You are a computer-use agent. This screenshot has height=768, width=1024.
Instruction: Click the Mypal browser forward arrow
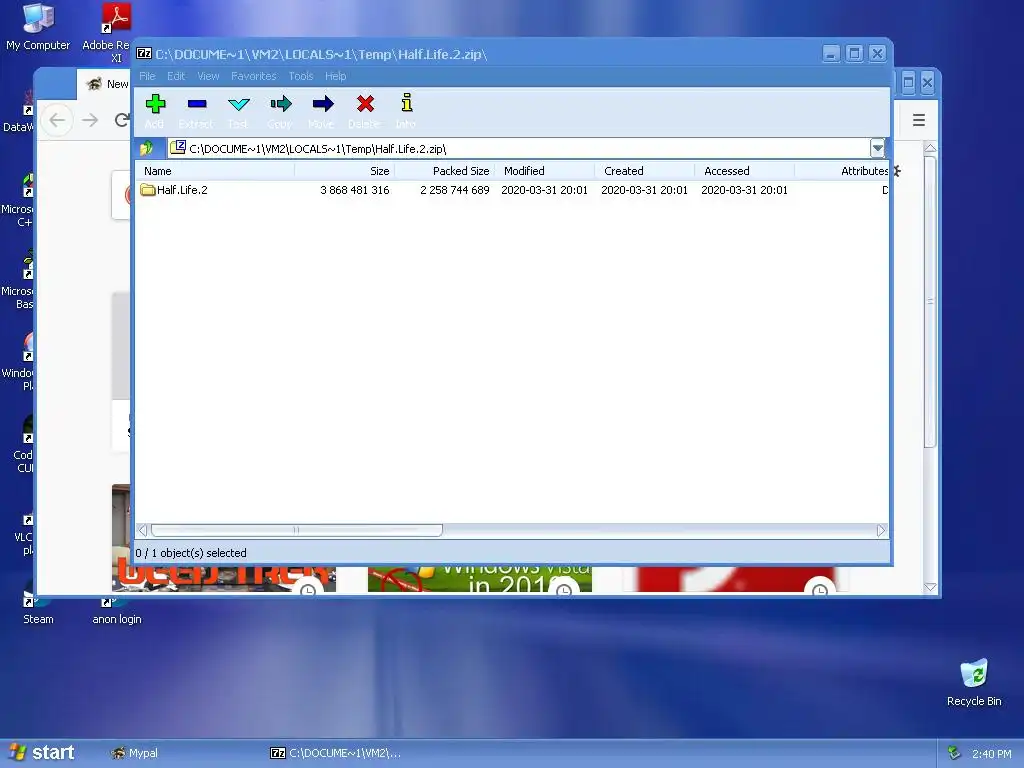coord(90,120)
